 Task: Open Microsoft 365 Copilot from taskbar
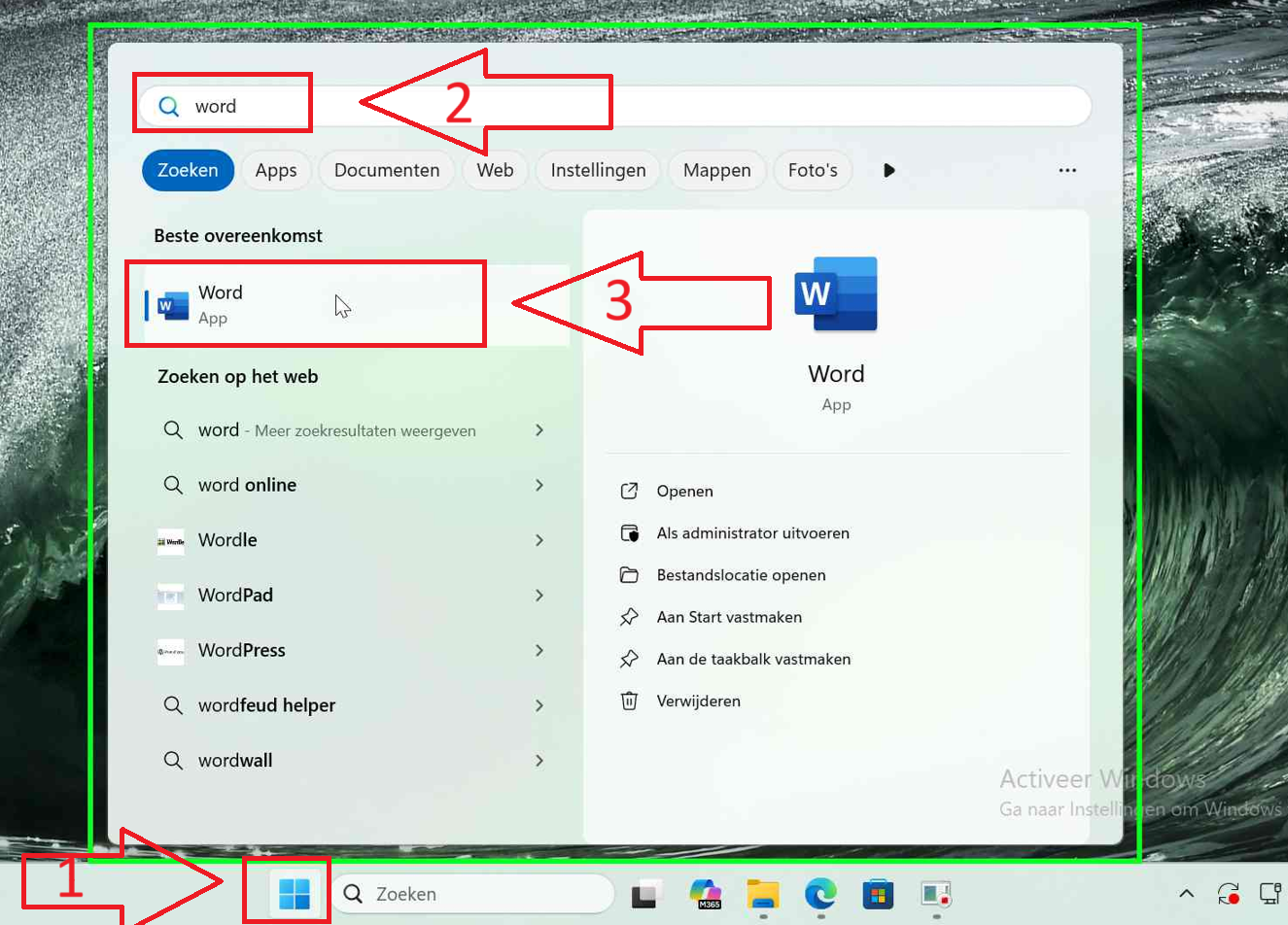click(x=705, y=893)
